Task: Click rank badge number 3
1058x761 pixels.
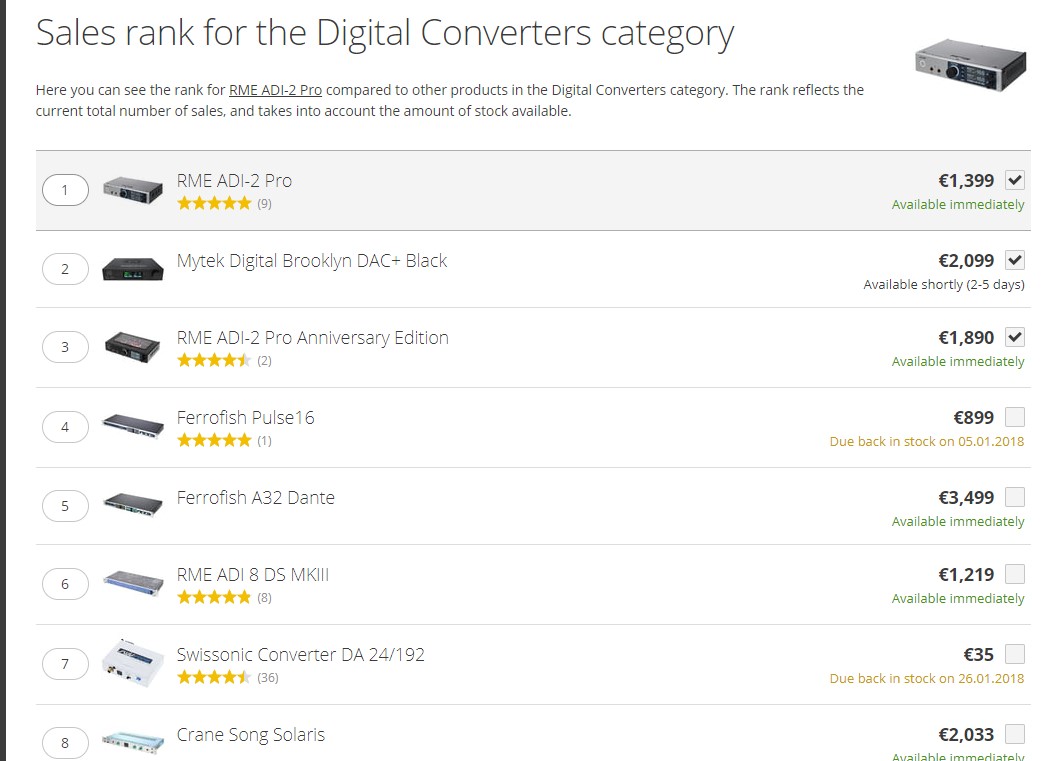Action: [65, 347]
